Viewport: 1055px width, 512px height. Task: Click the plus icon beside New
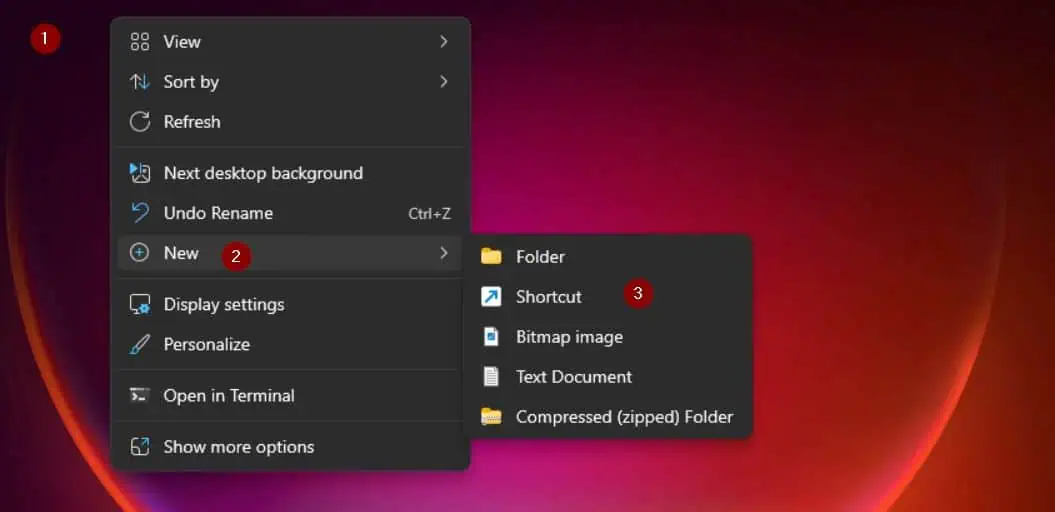[x=139, y=253]
